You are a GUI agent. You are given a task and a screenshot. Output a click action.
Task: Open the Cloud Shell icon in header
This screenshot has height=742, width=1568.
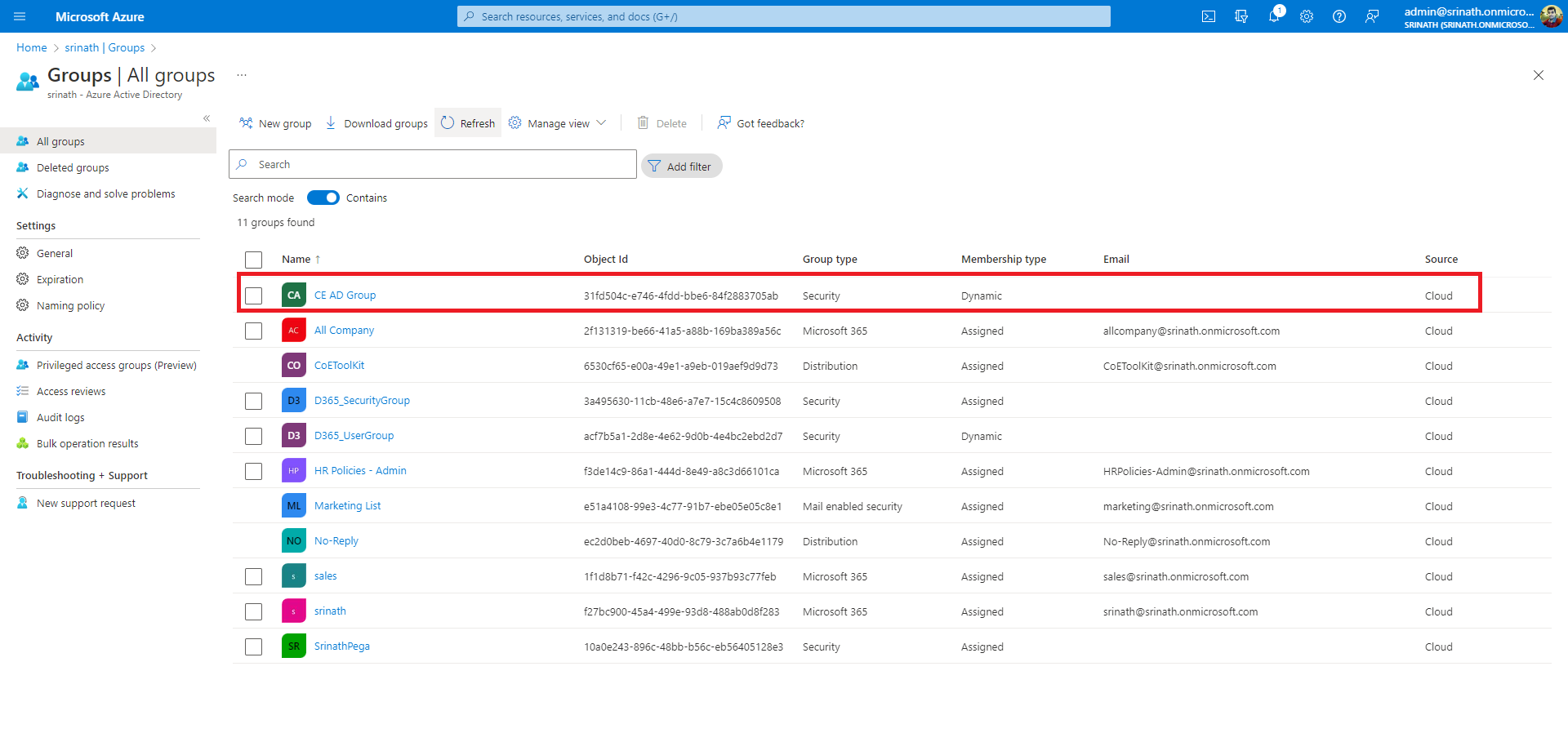[x=1209, y=16]
